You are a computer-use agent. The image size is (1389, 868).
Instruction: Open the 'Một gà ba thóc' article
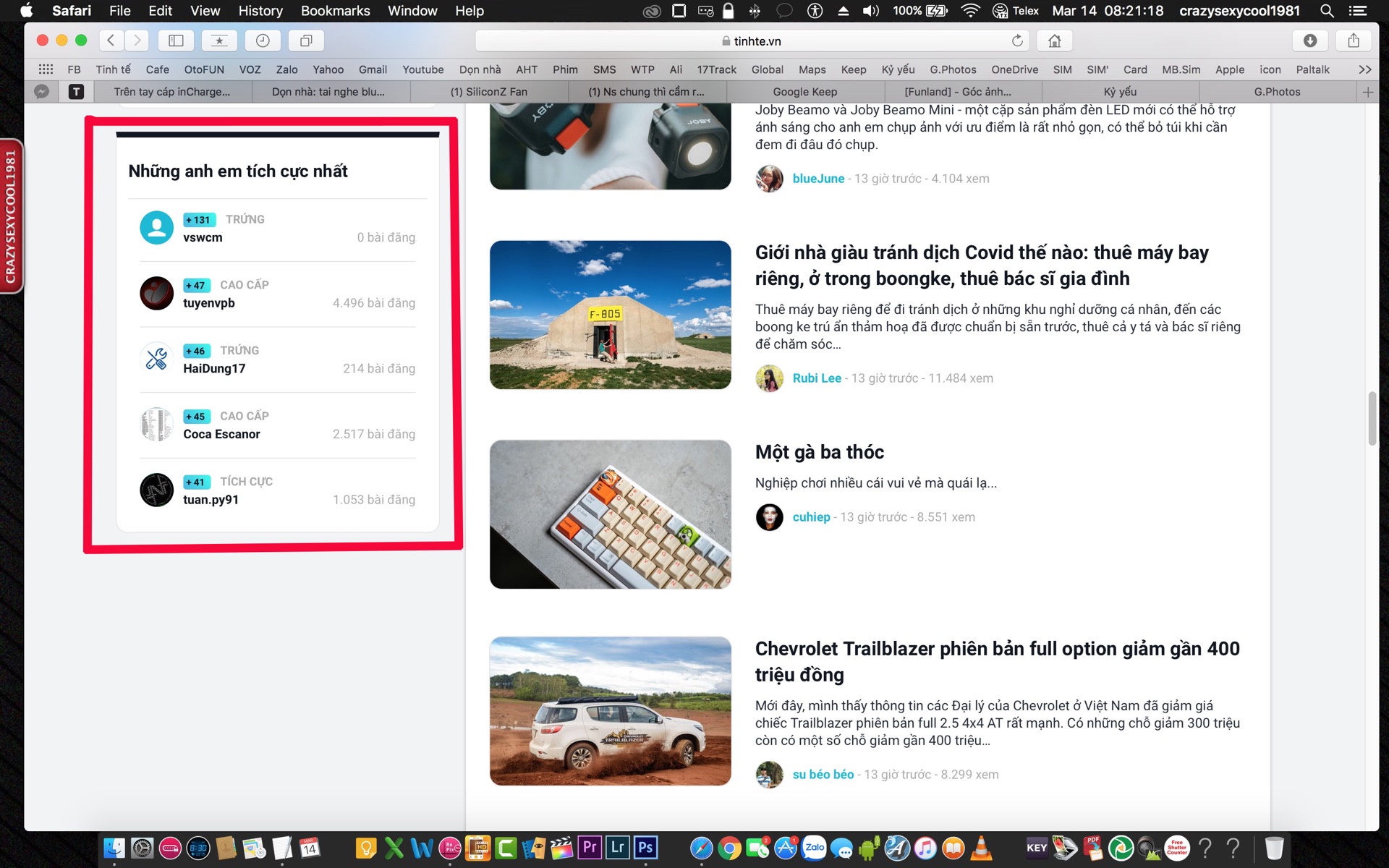(820, 452)
